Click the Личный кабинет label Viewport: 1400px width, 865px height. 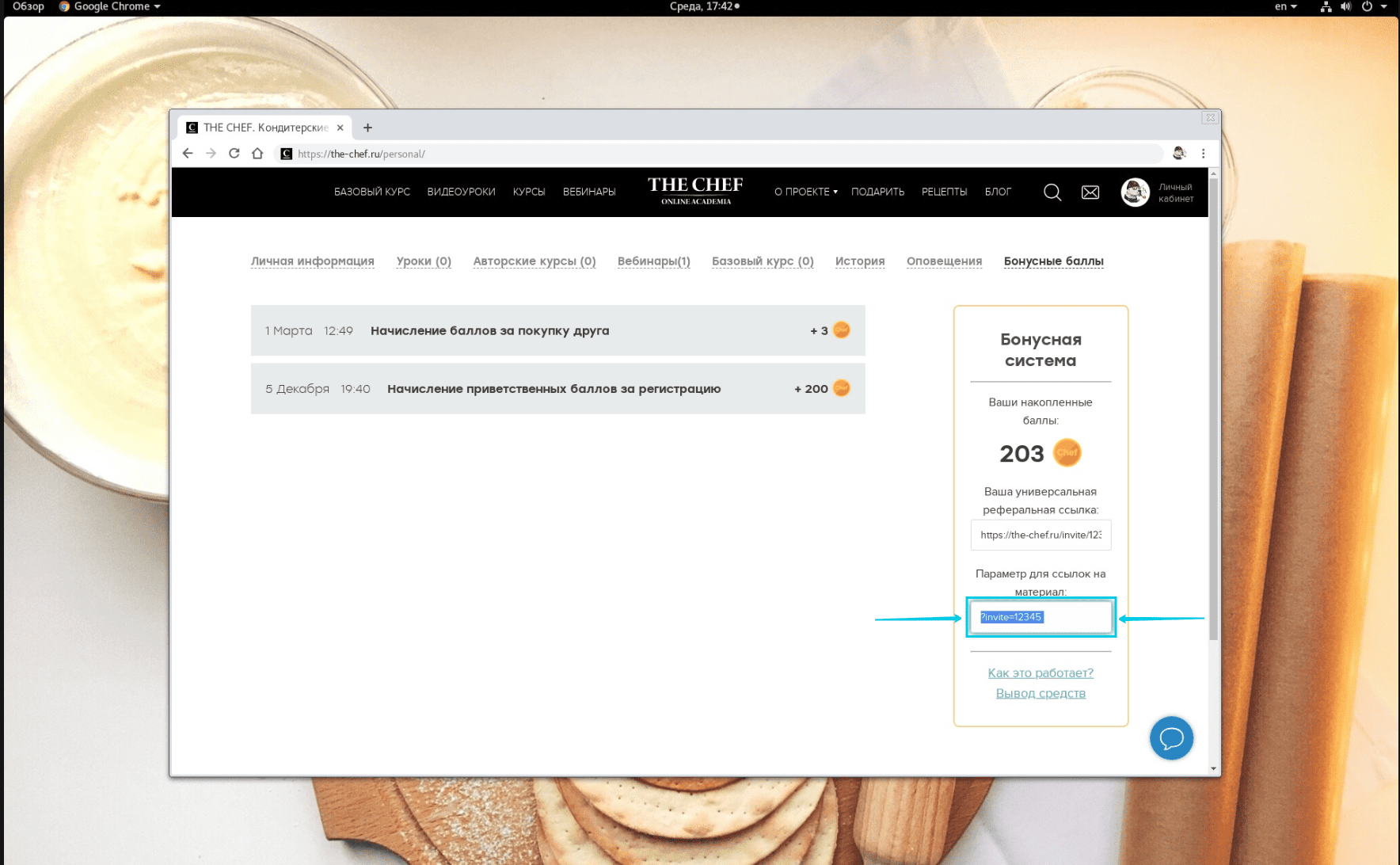[x=1176, y=192]
